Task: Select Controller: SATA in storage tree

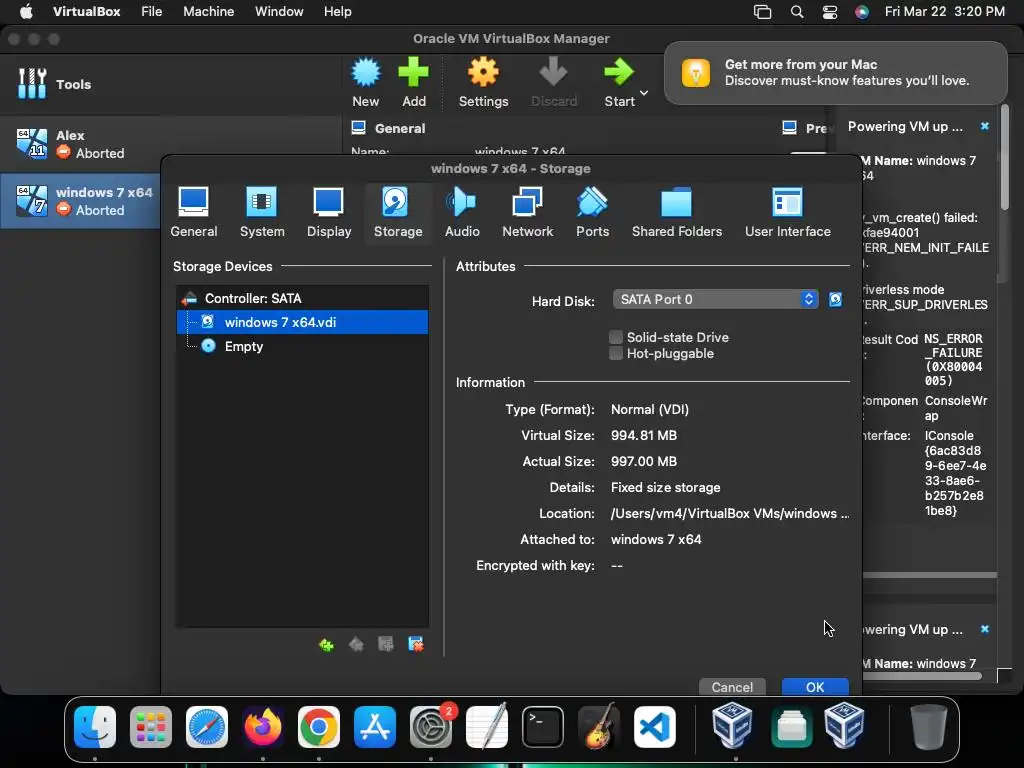Action: click(x=302, y=298)
